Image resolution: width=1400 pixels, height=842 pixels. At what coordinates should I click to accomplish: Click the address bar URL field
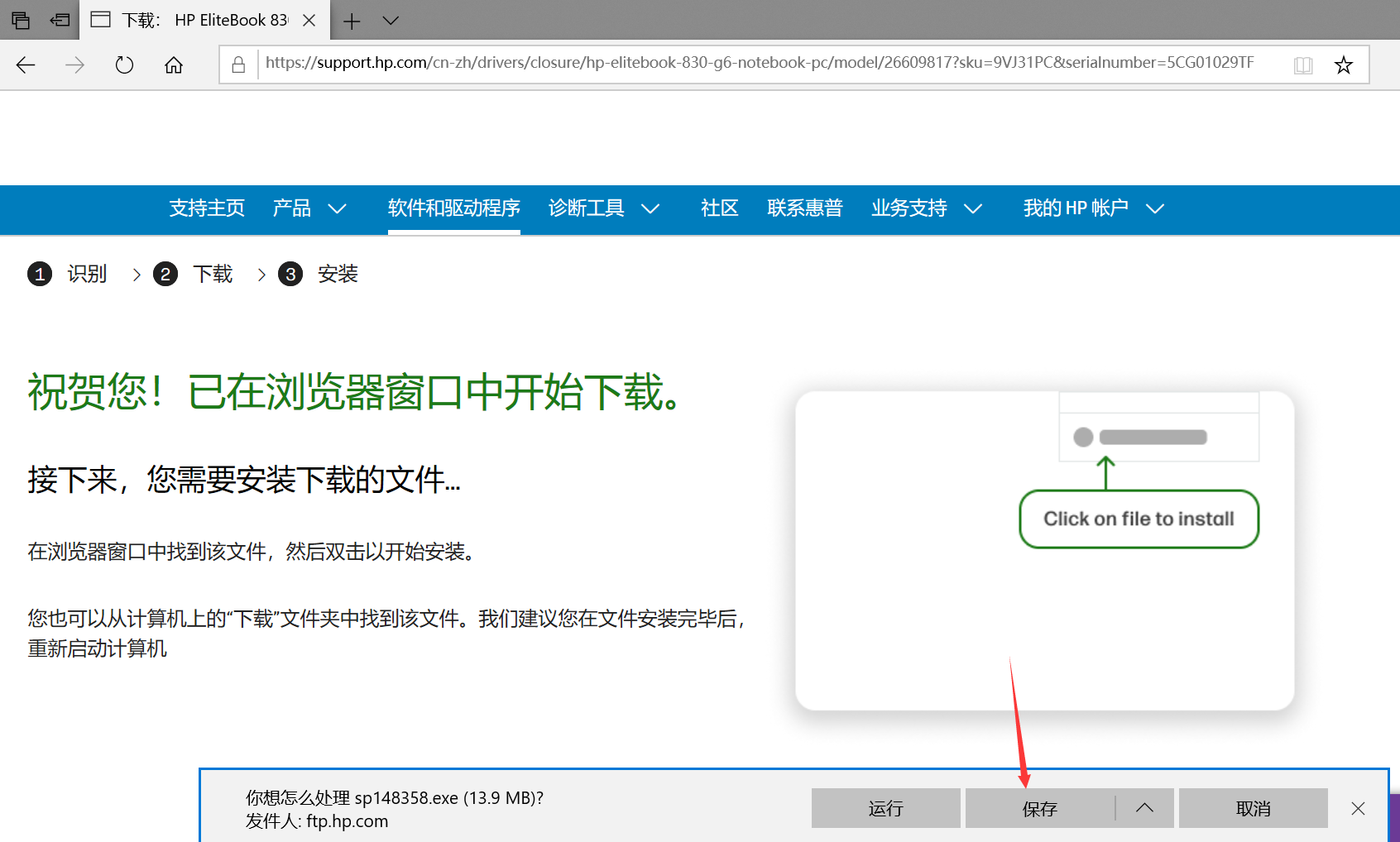coord(760,63)
